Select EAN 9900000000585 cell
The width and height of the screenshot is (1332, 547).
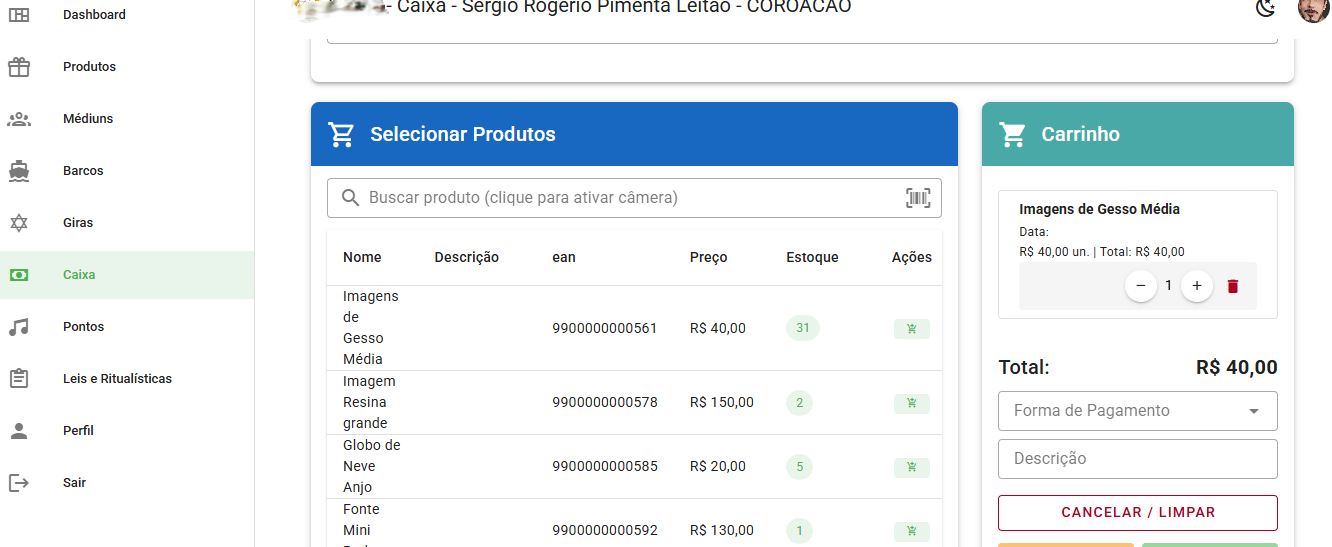point(605,466)
